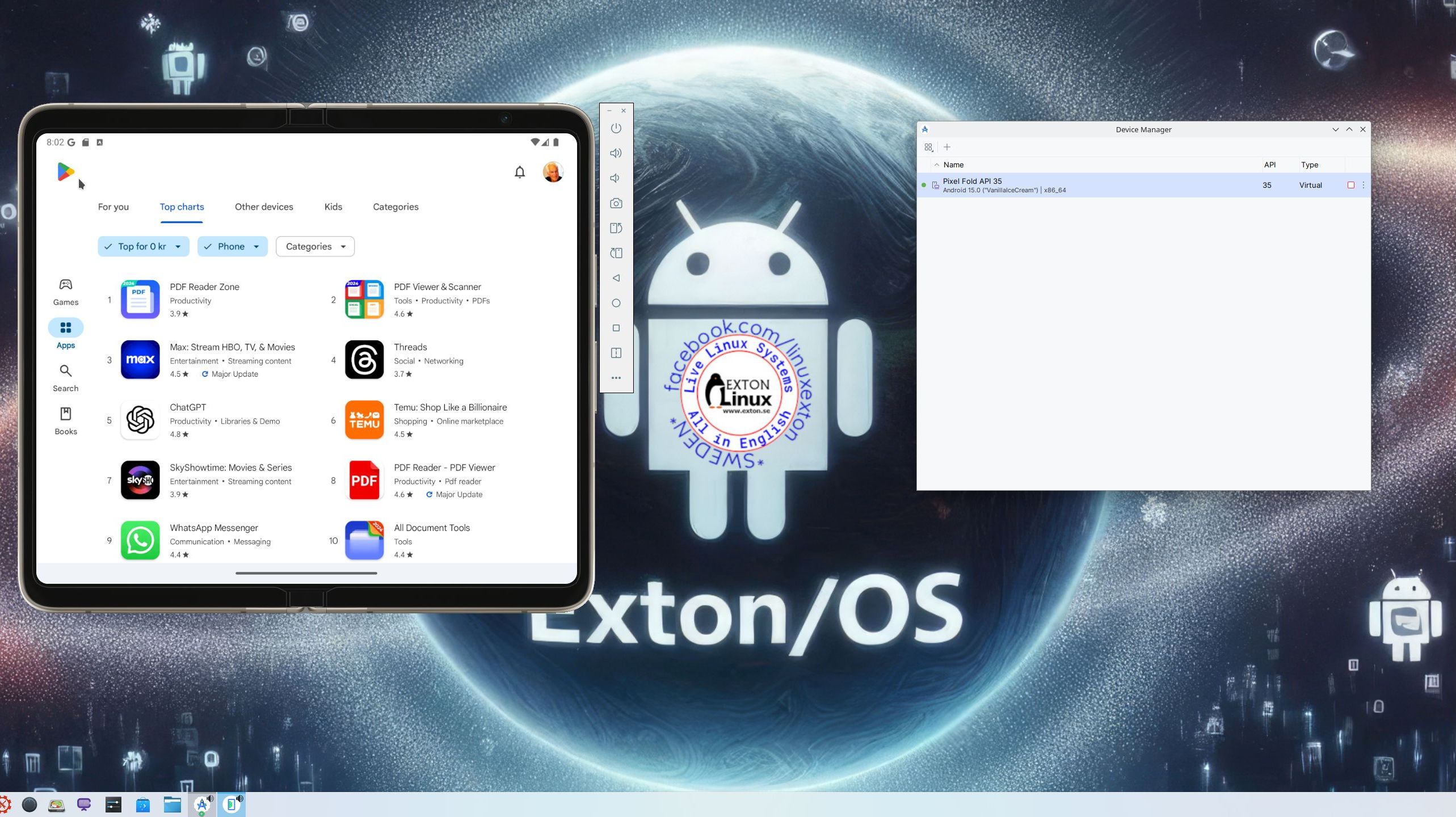Click the emulator Home circle button
This screenshot has width=1456, height=817.
point(616,303)
